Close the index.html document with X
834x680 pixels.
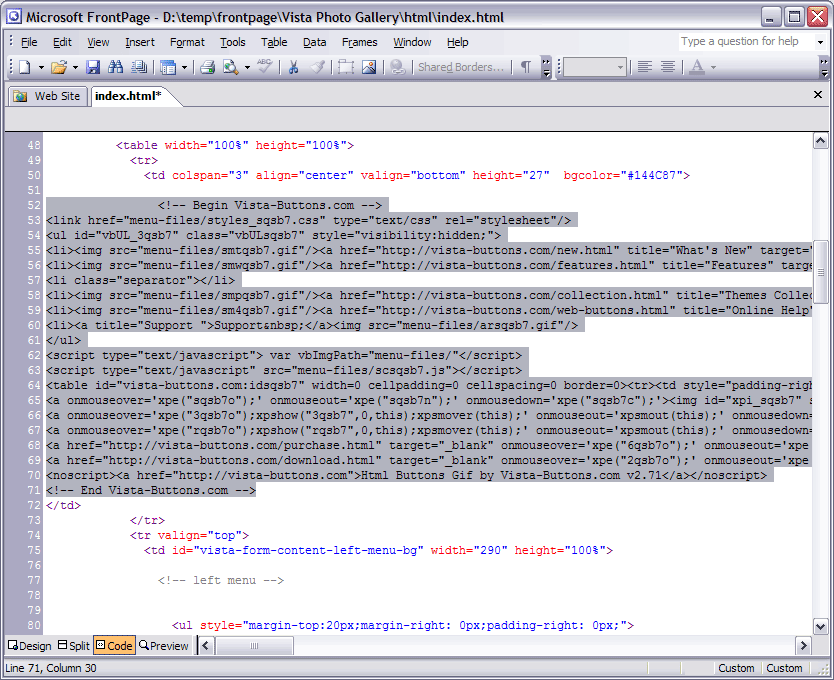pos(818,95)
